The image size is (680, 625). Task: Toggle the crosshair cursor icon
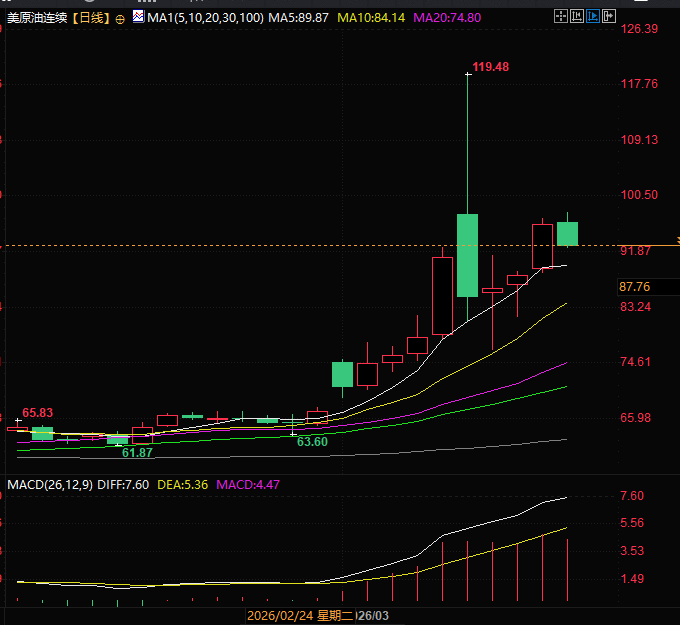[561, 17]
